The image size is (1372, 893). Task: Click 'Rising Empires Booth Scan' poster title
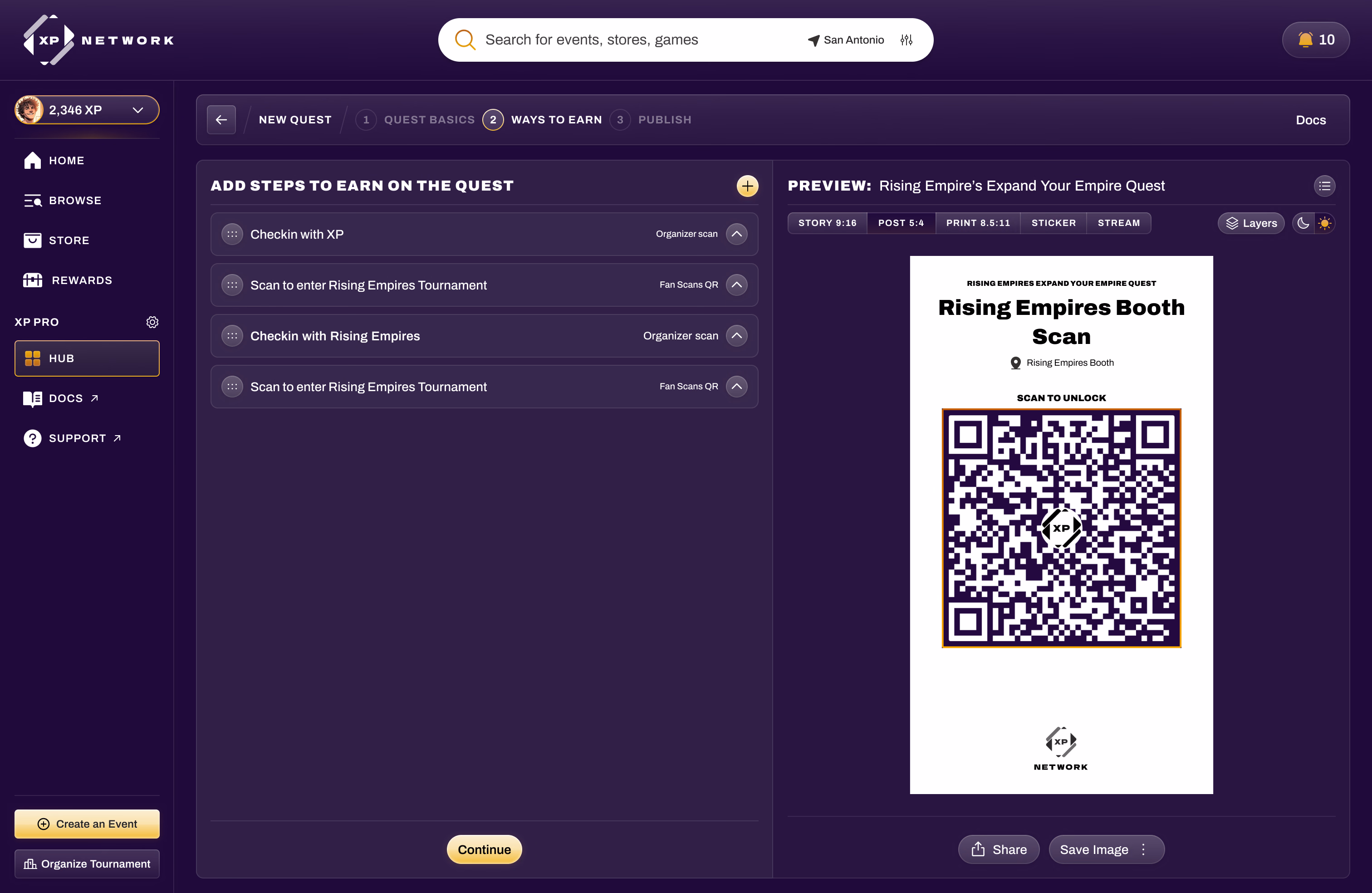(1061, 322)
